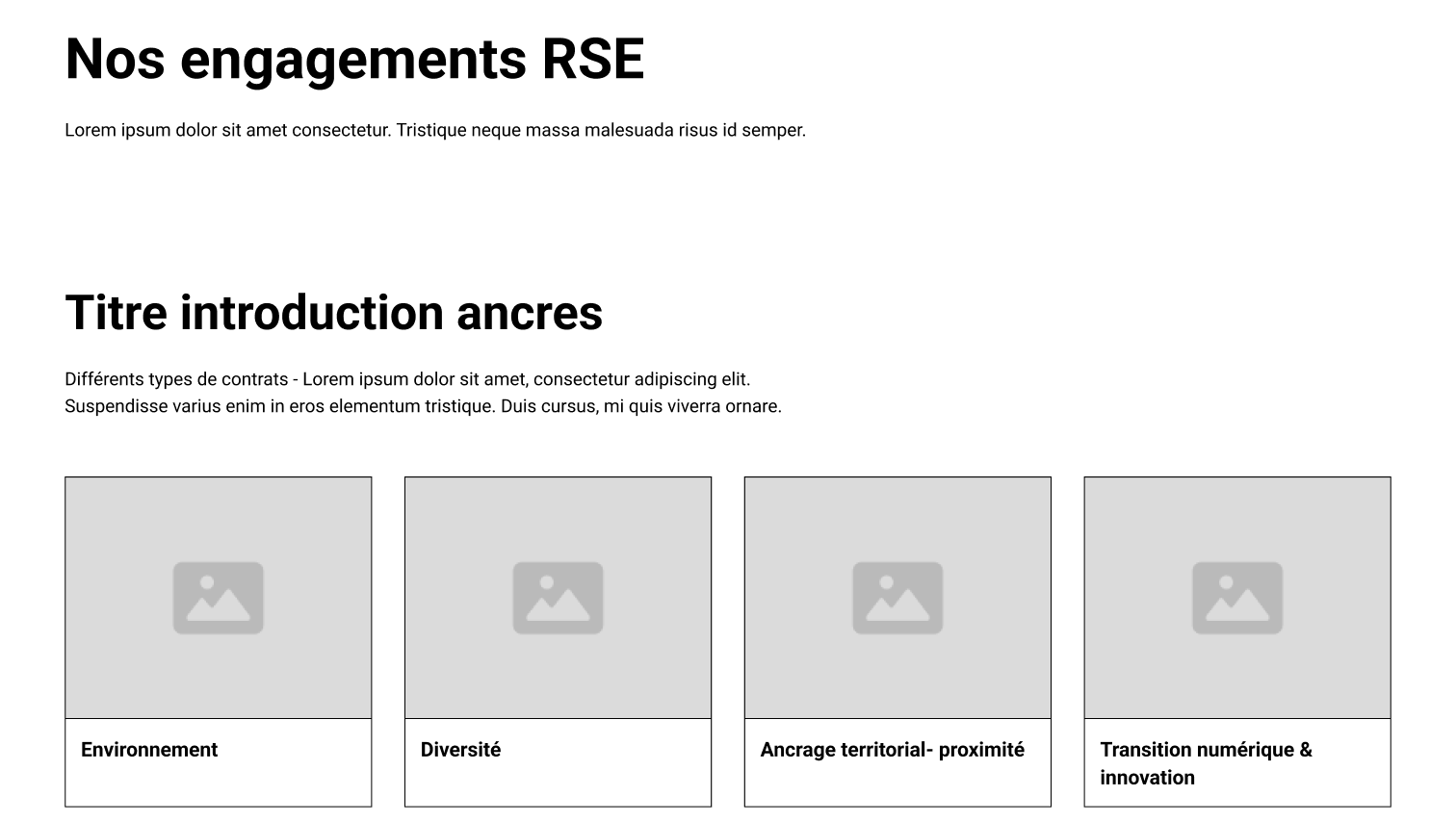
Task: Open the Environnement card title
Action: [149, 750]
